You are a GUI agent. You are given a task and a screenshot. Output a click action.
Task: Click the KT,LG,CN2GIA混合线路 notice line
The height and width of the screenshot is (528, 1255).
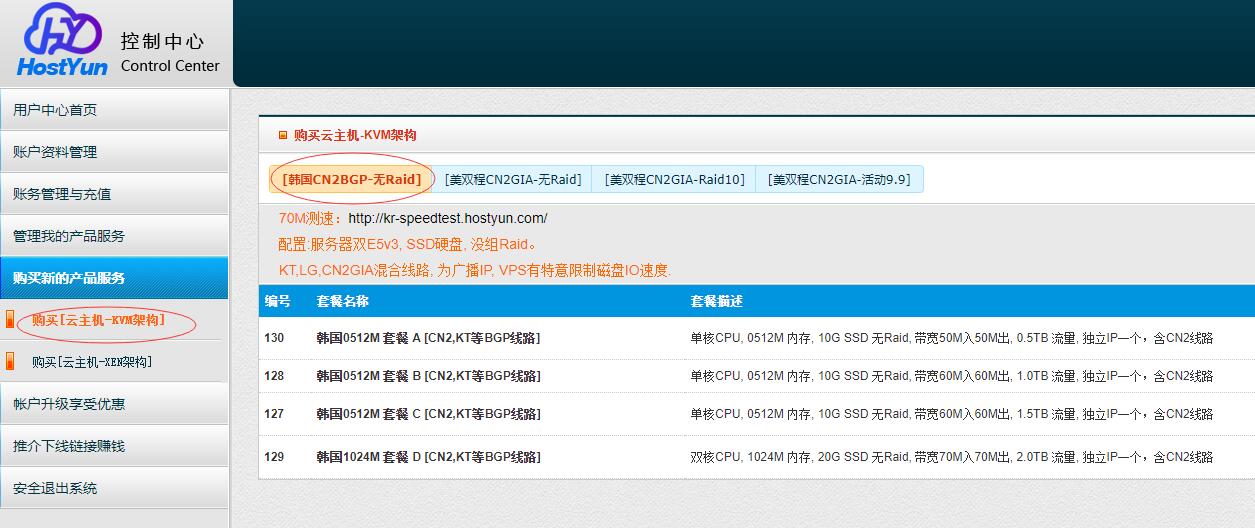(475, 270)
